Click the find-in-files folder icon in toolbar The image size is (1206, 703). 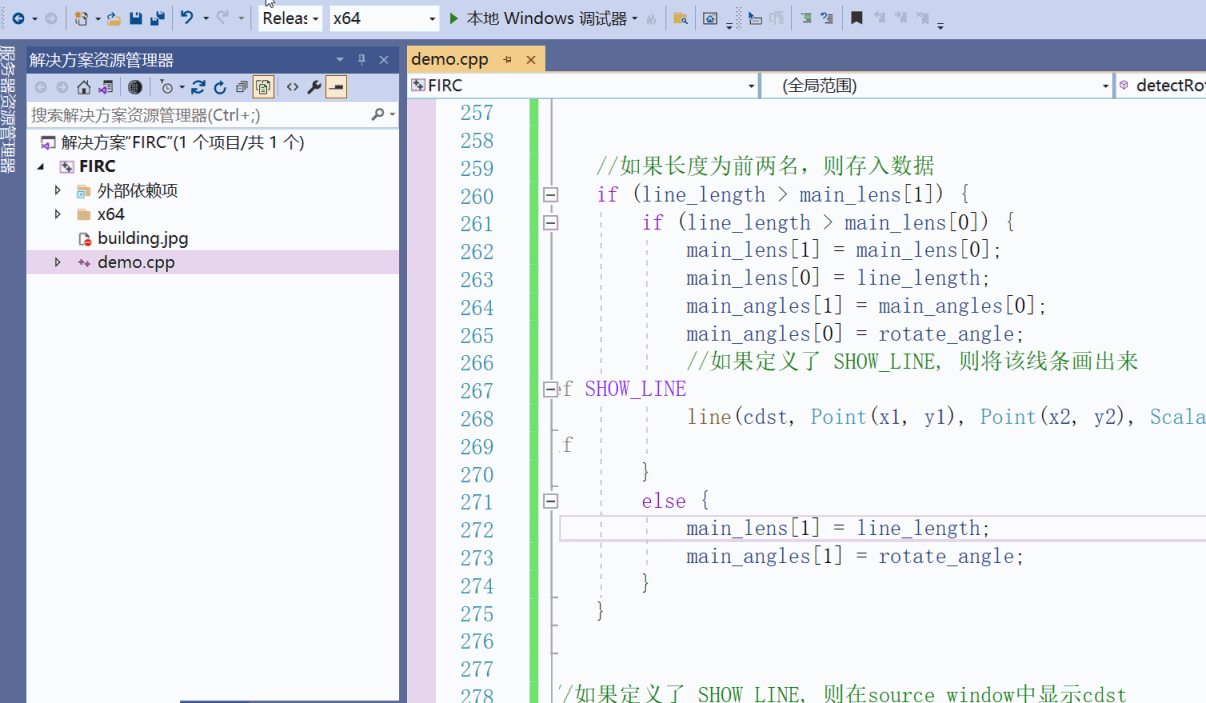tap(680, 18)
